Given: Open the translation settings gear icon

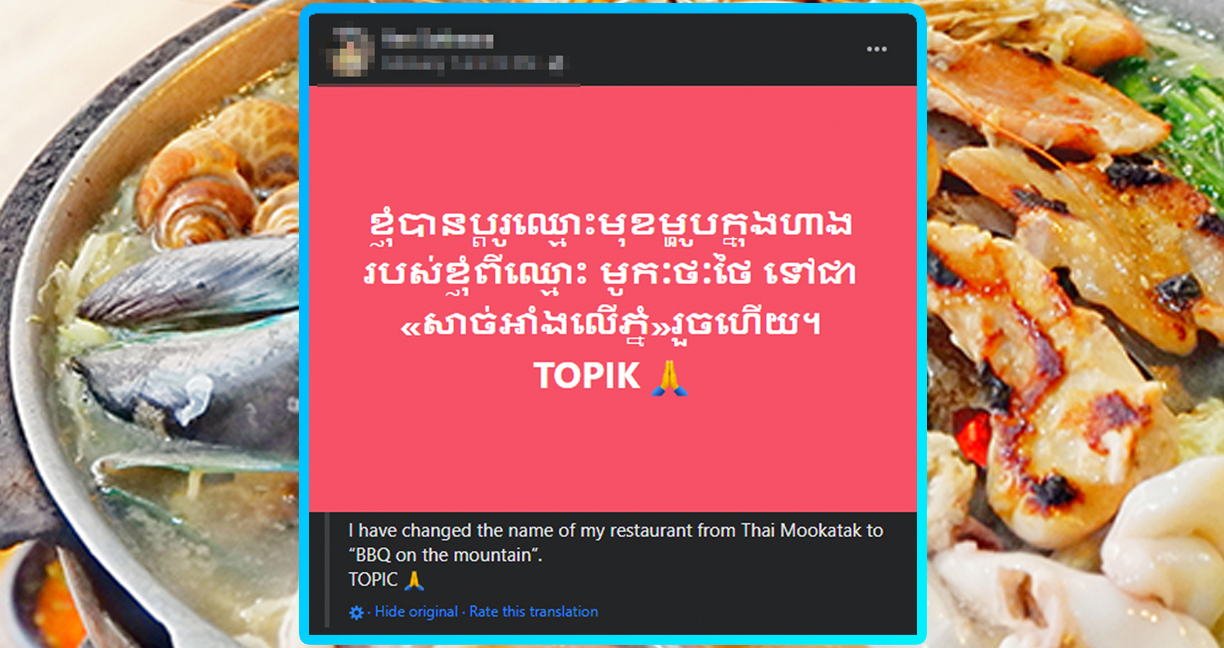Looking at the screenshot, I should point(356,612).
